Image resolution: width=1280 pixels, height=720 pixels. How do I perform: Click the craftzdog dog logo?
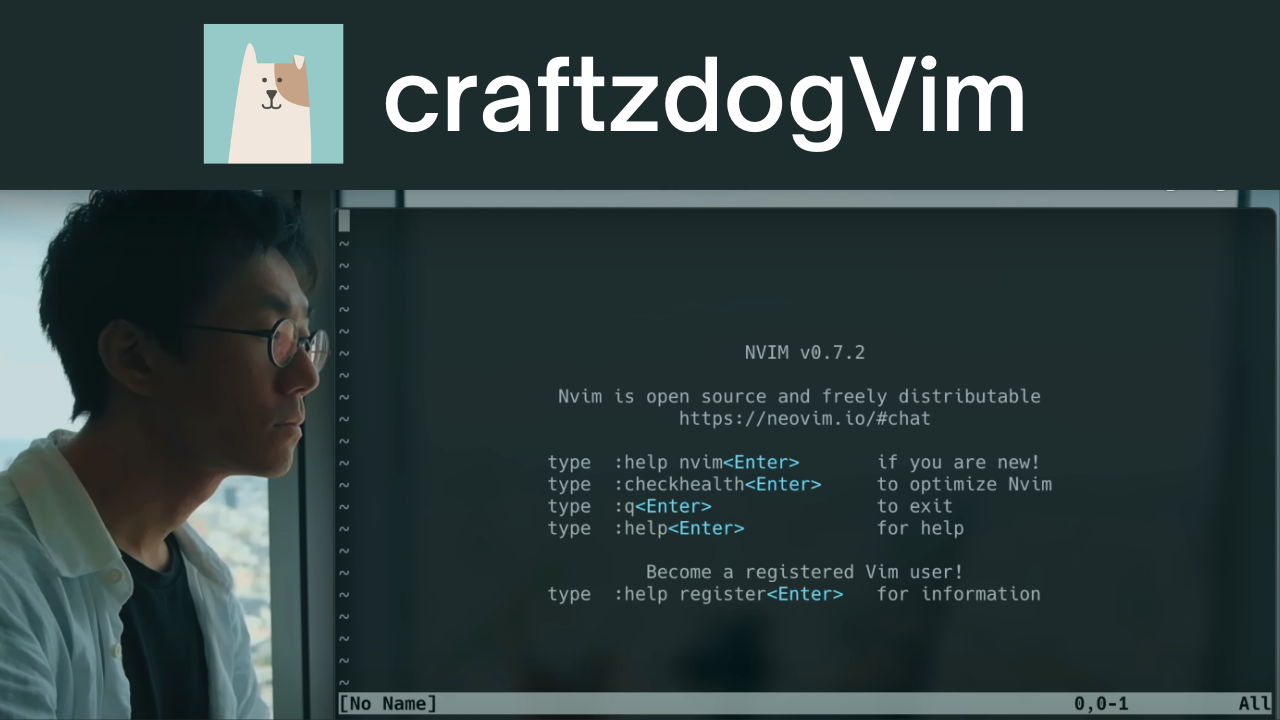click(273, 94)
